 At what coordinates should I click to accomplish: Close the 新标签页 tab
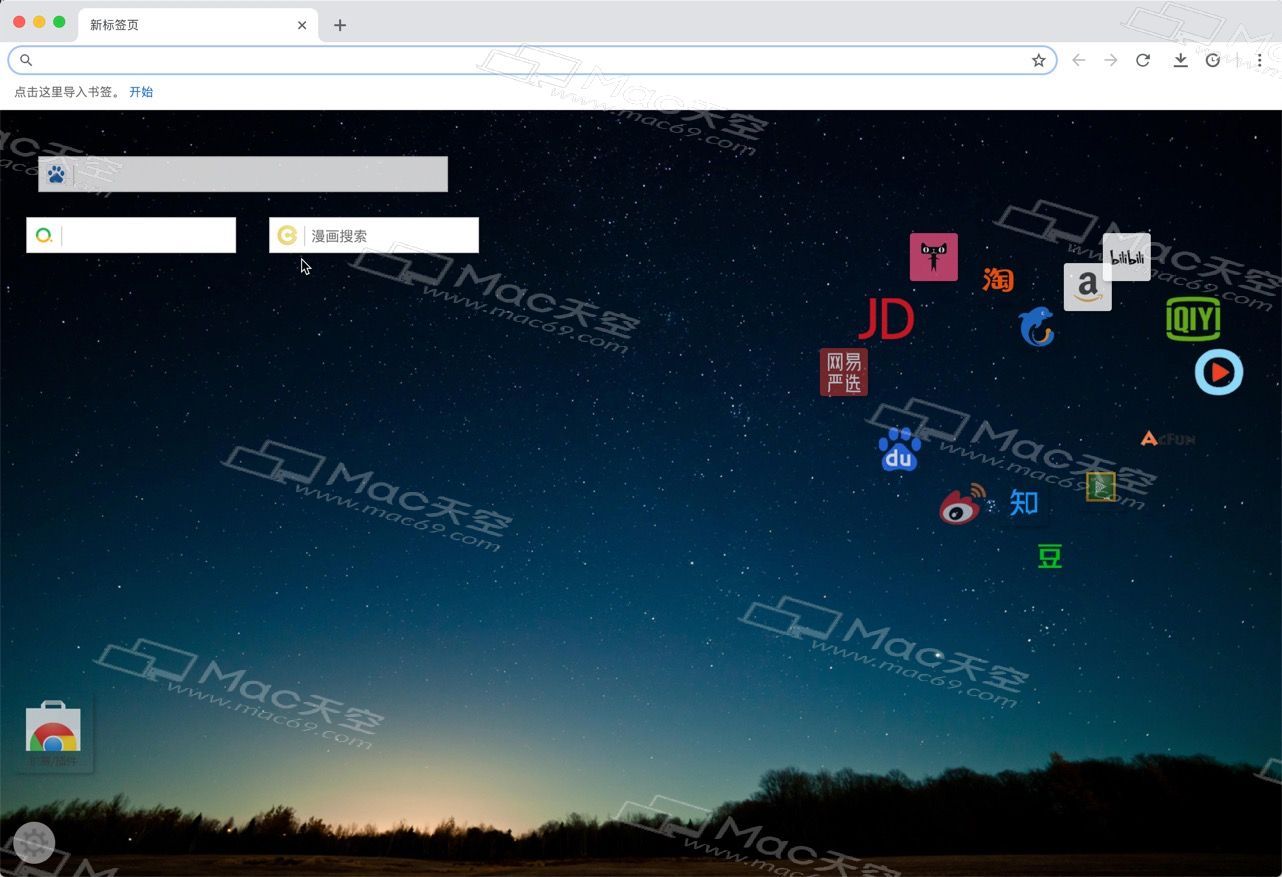[x=302, y=25]
